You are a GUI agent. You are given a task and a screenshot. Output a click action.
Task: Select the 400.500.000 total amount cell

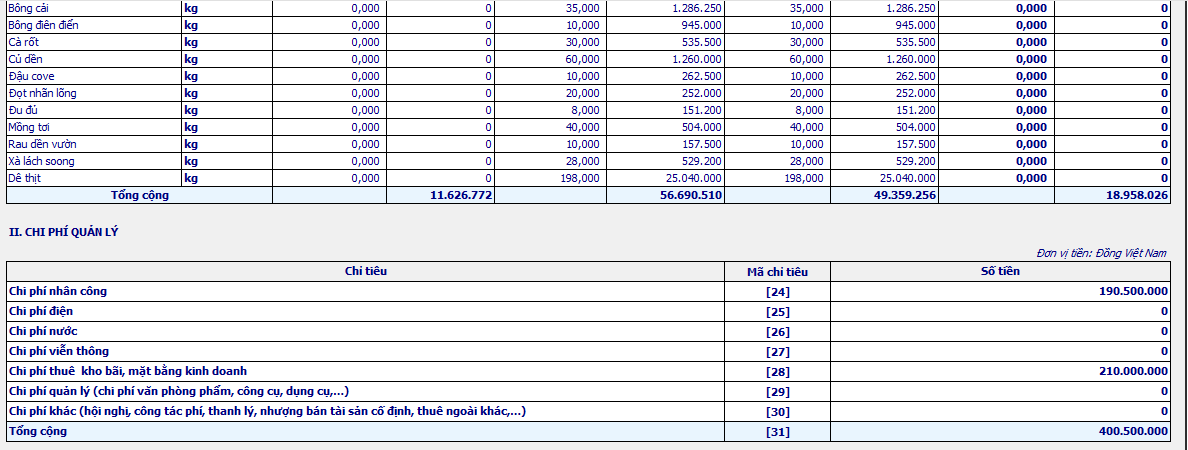[1000, 431]
